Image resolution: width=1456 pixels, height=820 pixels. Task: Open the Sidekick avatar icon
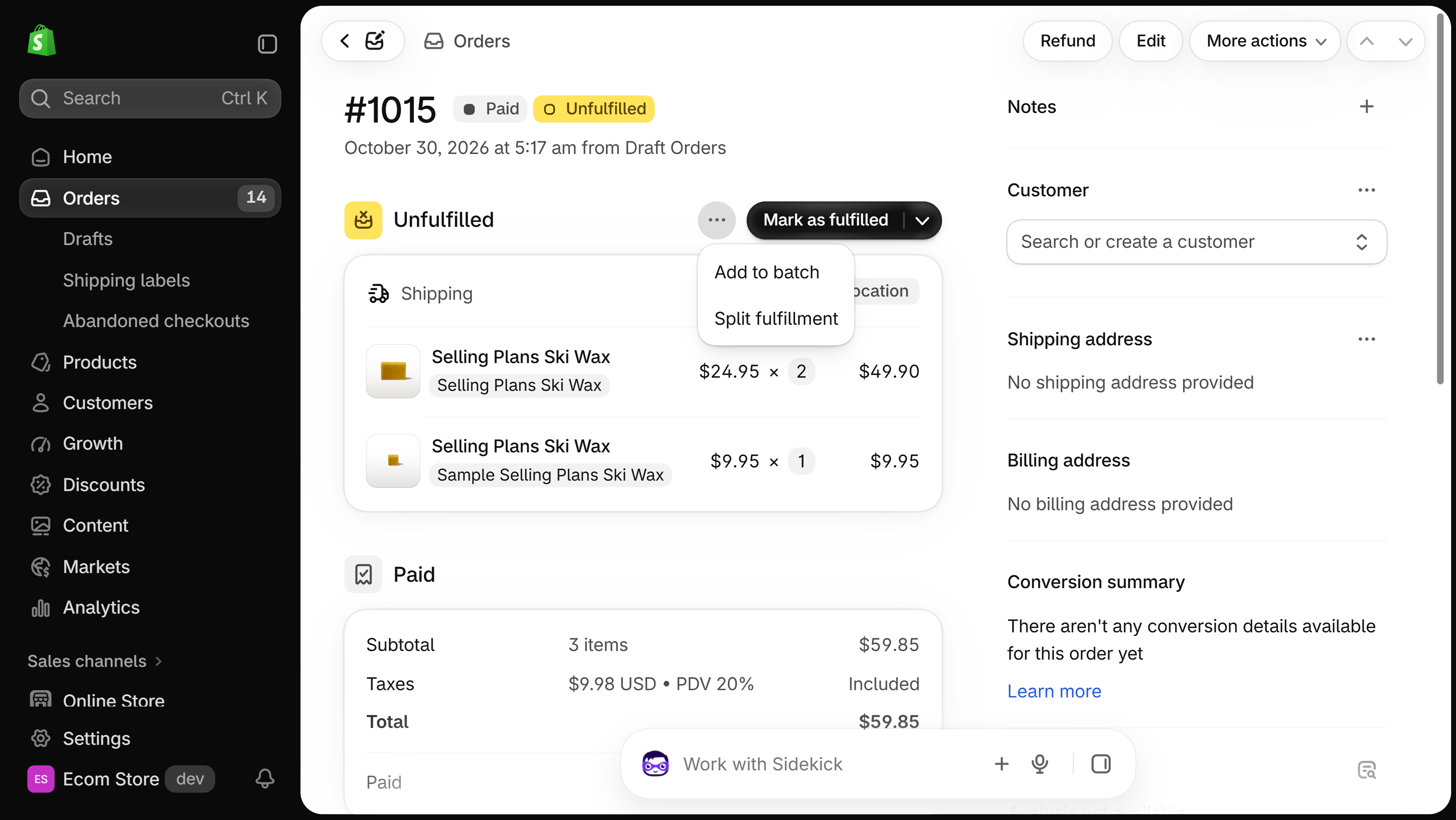click(x=655, y=764)
